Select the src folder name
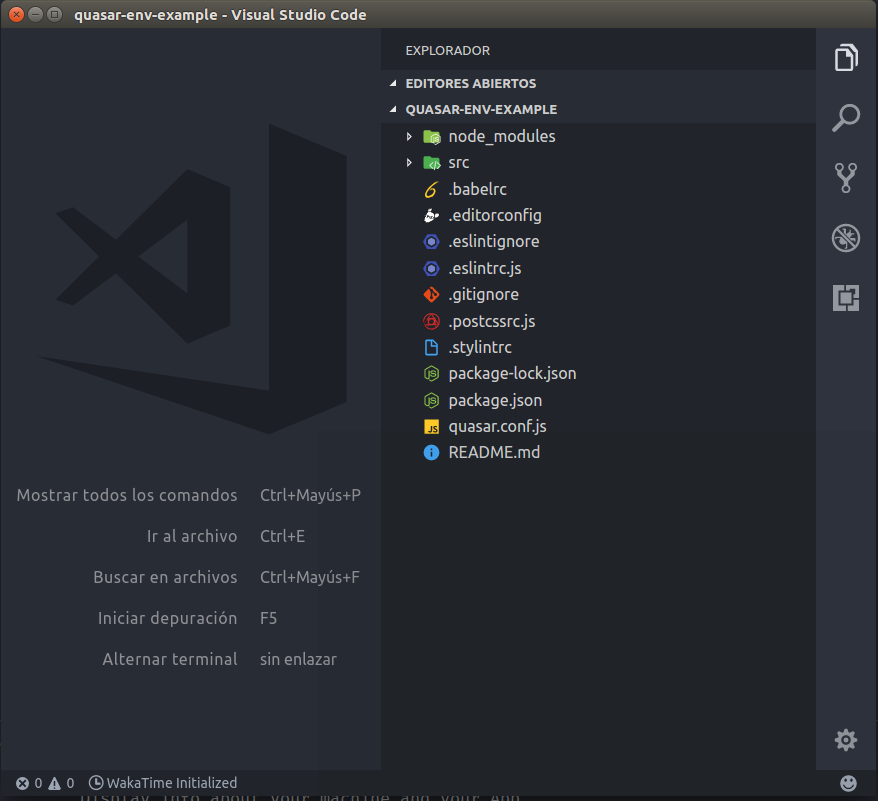Image resolution: width=878 pixels, height=801 pixels. 459,163
